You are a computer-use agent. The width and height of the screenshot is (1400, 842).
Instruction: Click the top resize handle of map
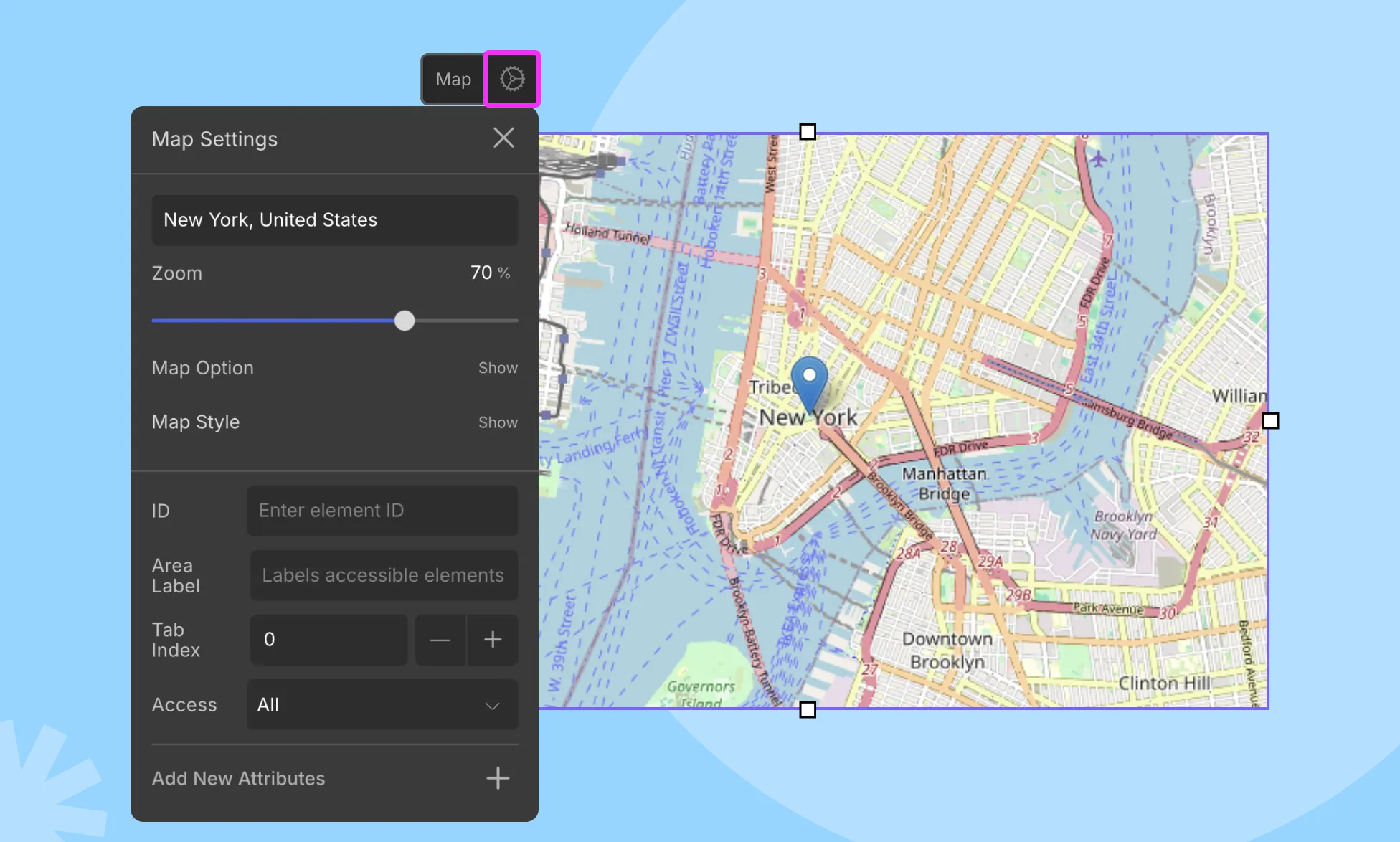coord(808,132)
